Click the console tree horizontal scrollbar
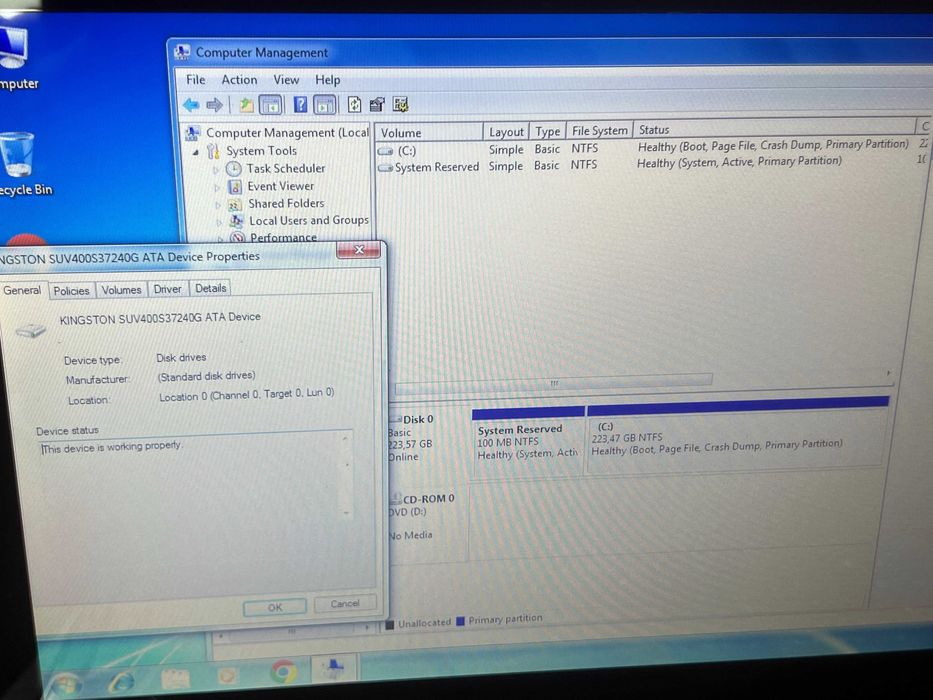Screen dimensions: 933x700 pyautogui.click(x=292, y=631)
